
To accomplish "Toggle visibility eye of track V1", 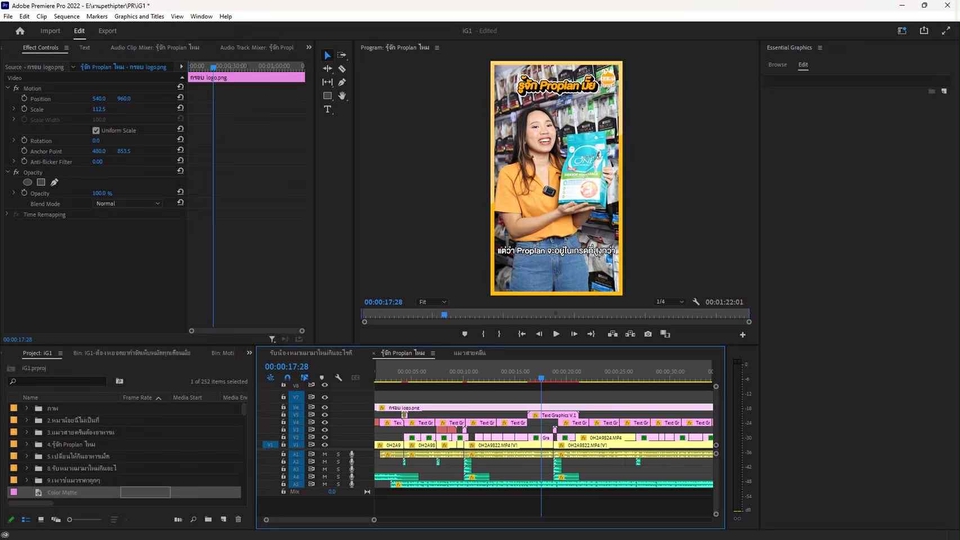I will 324,445.
